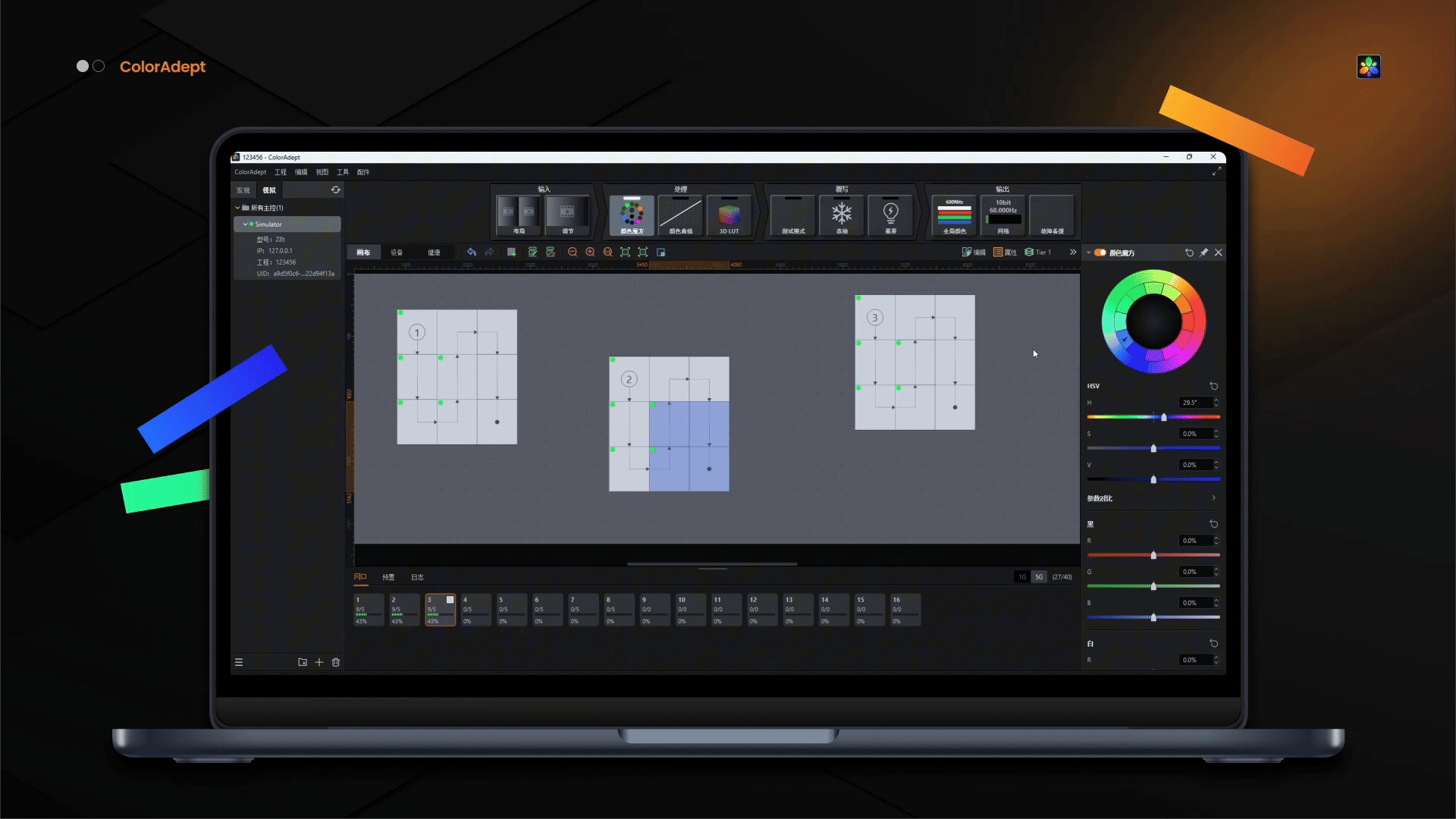Image resolution: width=1456 pixels, height=819 pixels.
Task: Switch to the 日志 tab
Action: (417, 577)
